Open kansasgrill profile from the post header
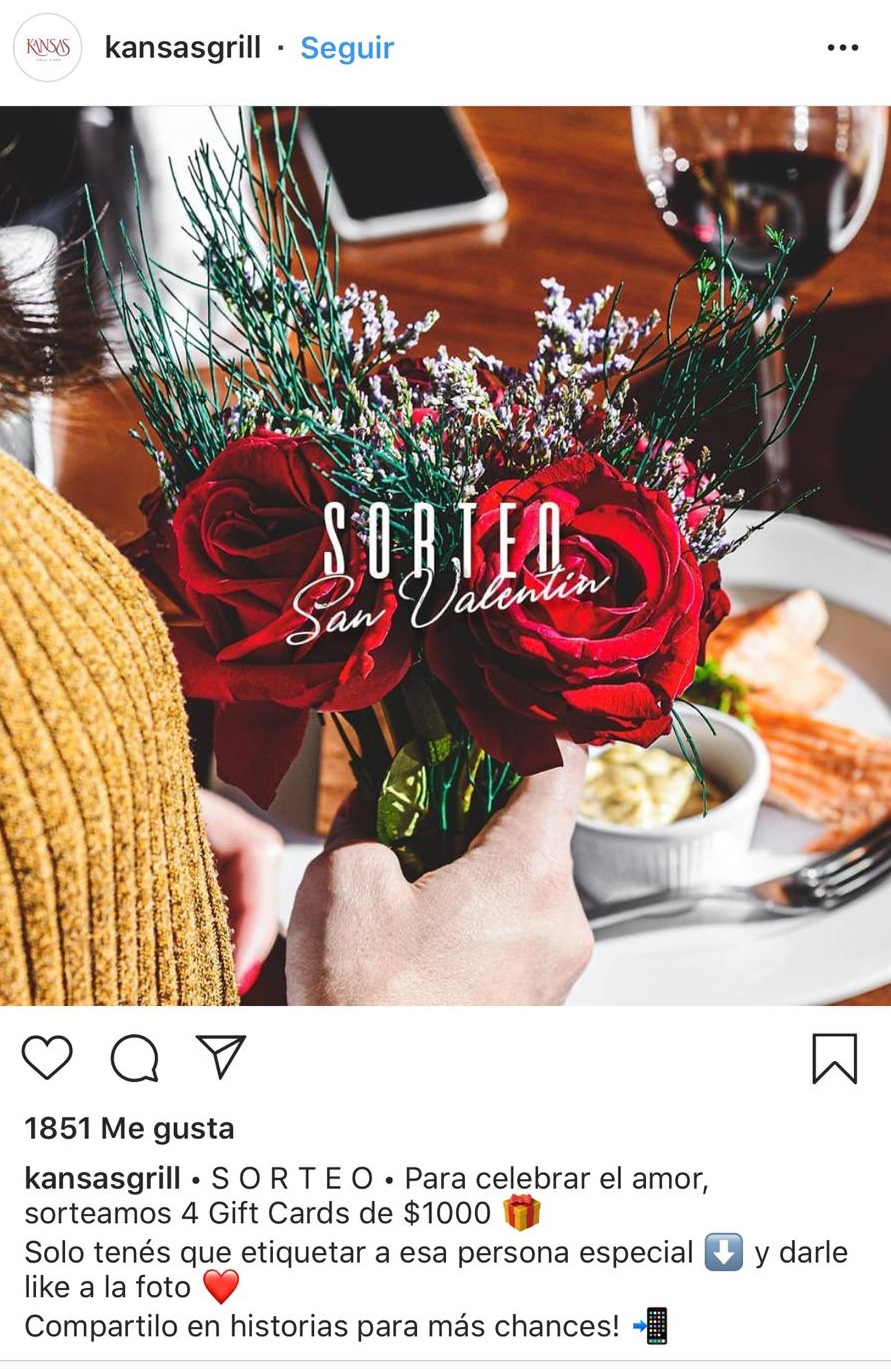The image size is (891, 1369). pyautogui.click(x=182, y=48)
